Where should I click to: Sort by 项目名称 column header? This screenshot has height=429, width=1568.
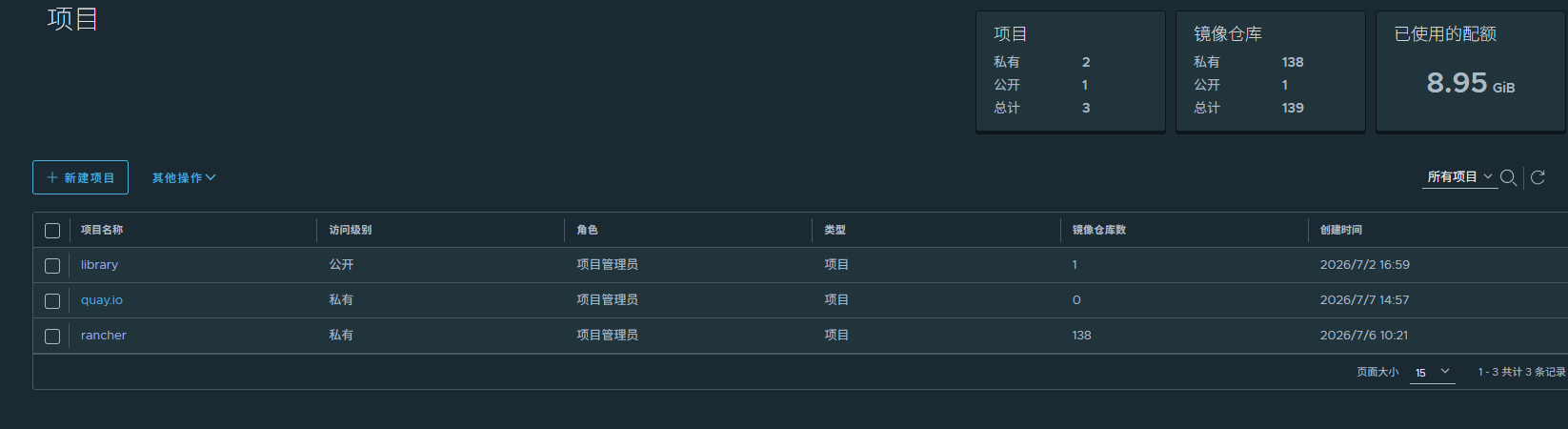(102, 230)
